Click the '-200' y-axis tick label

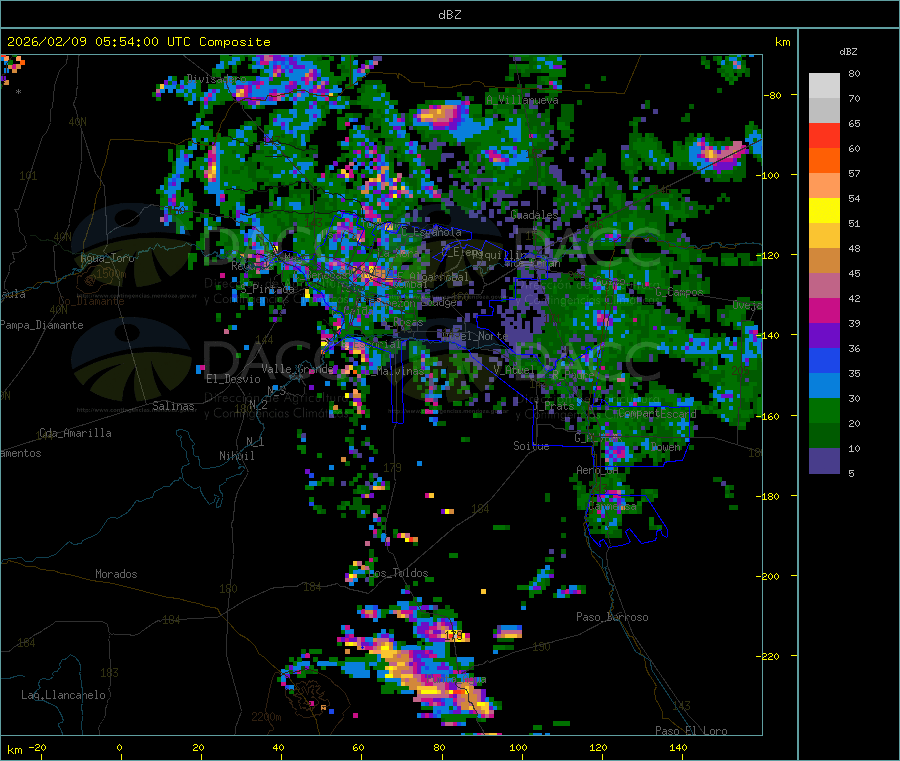coord(770,576)
